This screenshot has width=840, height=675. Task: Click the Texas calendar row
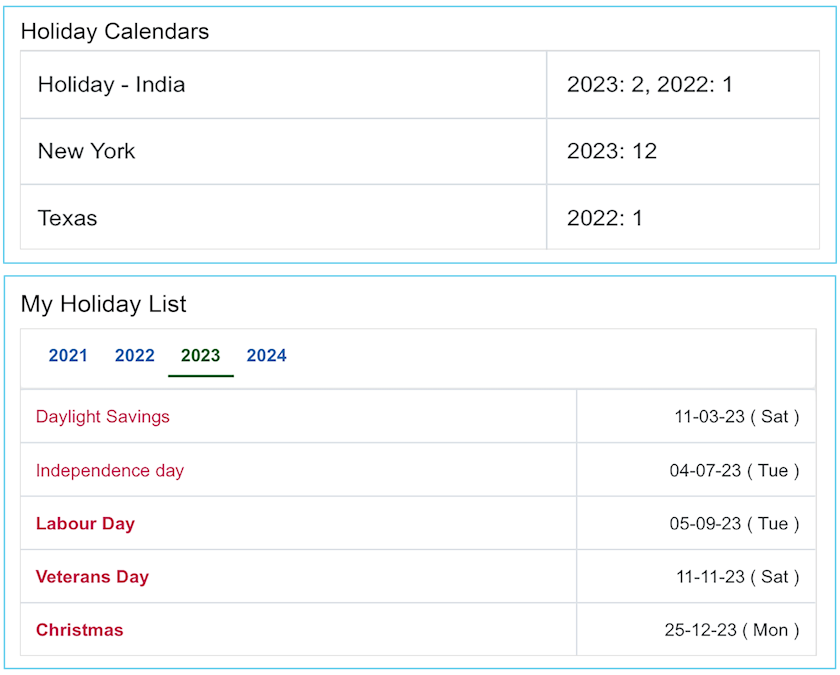[x=68, y=218]
